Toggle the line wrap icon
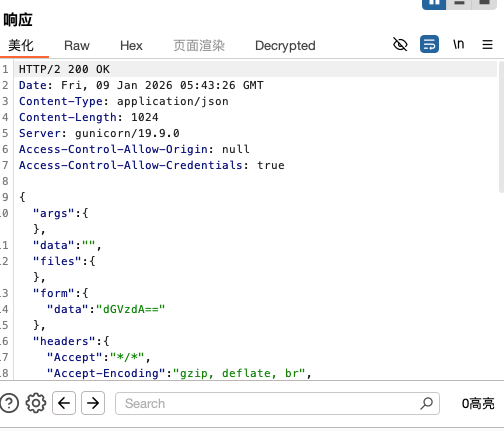Viewport: 504px width, 431px height. click(429, 44)
